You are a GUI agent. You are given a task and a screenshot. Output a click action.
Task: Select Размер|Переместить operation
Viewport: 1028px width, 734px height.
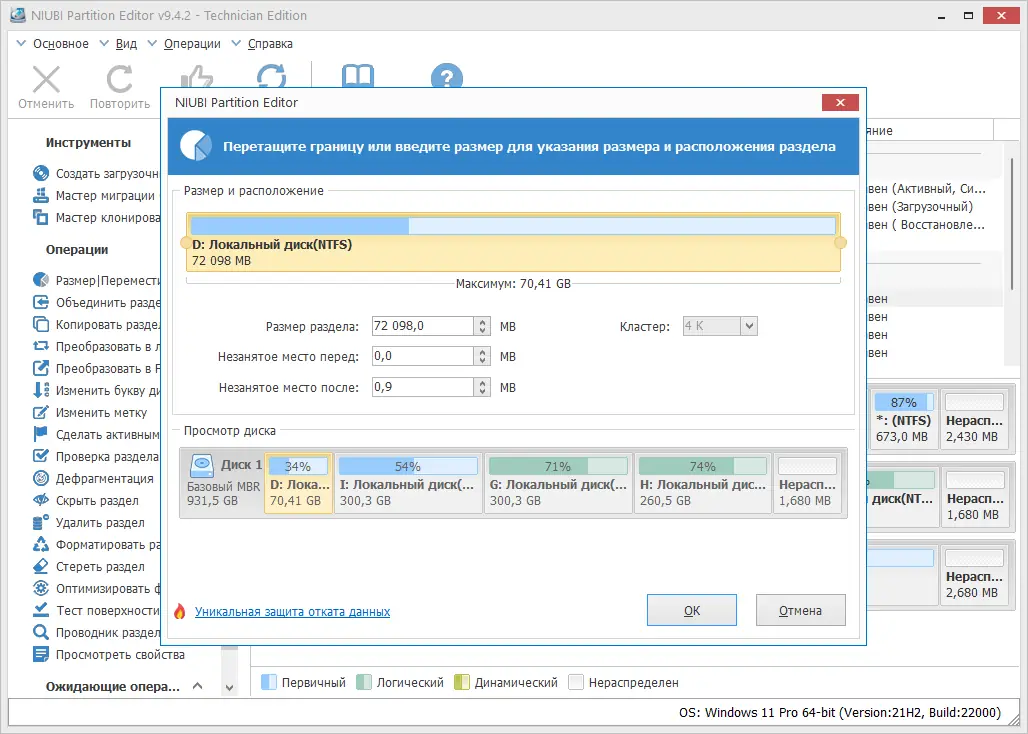96,280
